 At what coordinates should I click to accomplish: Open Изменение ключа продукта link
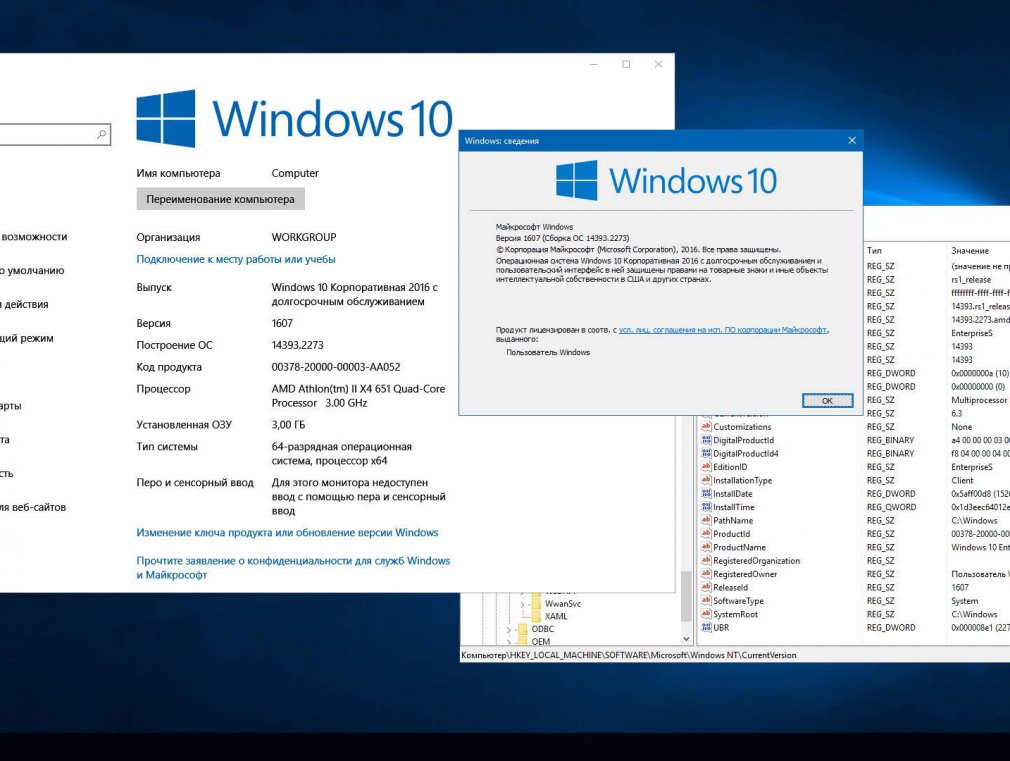(287, 532)
